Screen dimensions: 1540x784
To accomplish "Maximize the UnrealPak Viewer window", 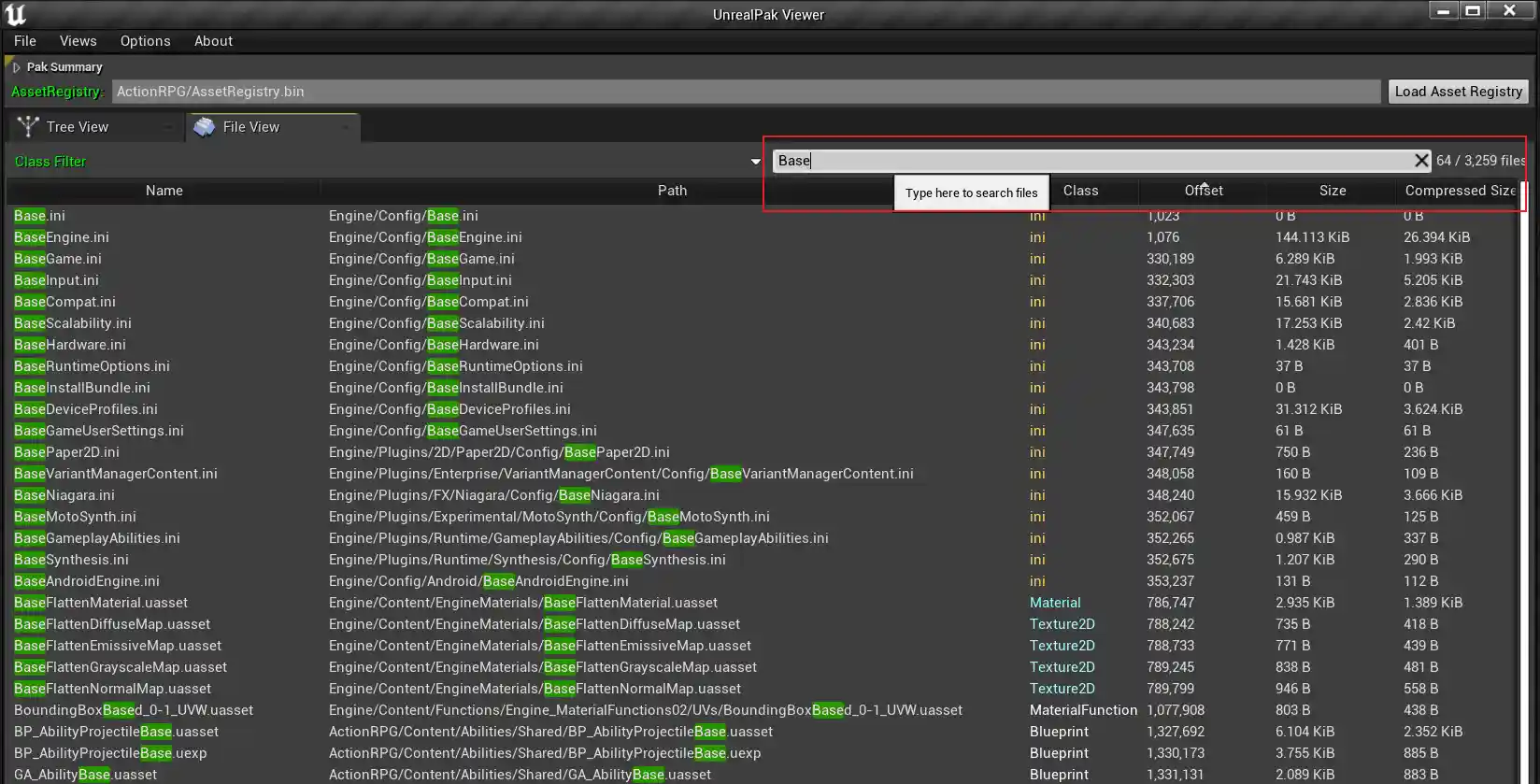I will click(1473, 11).
